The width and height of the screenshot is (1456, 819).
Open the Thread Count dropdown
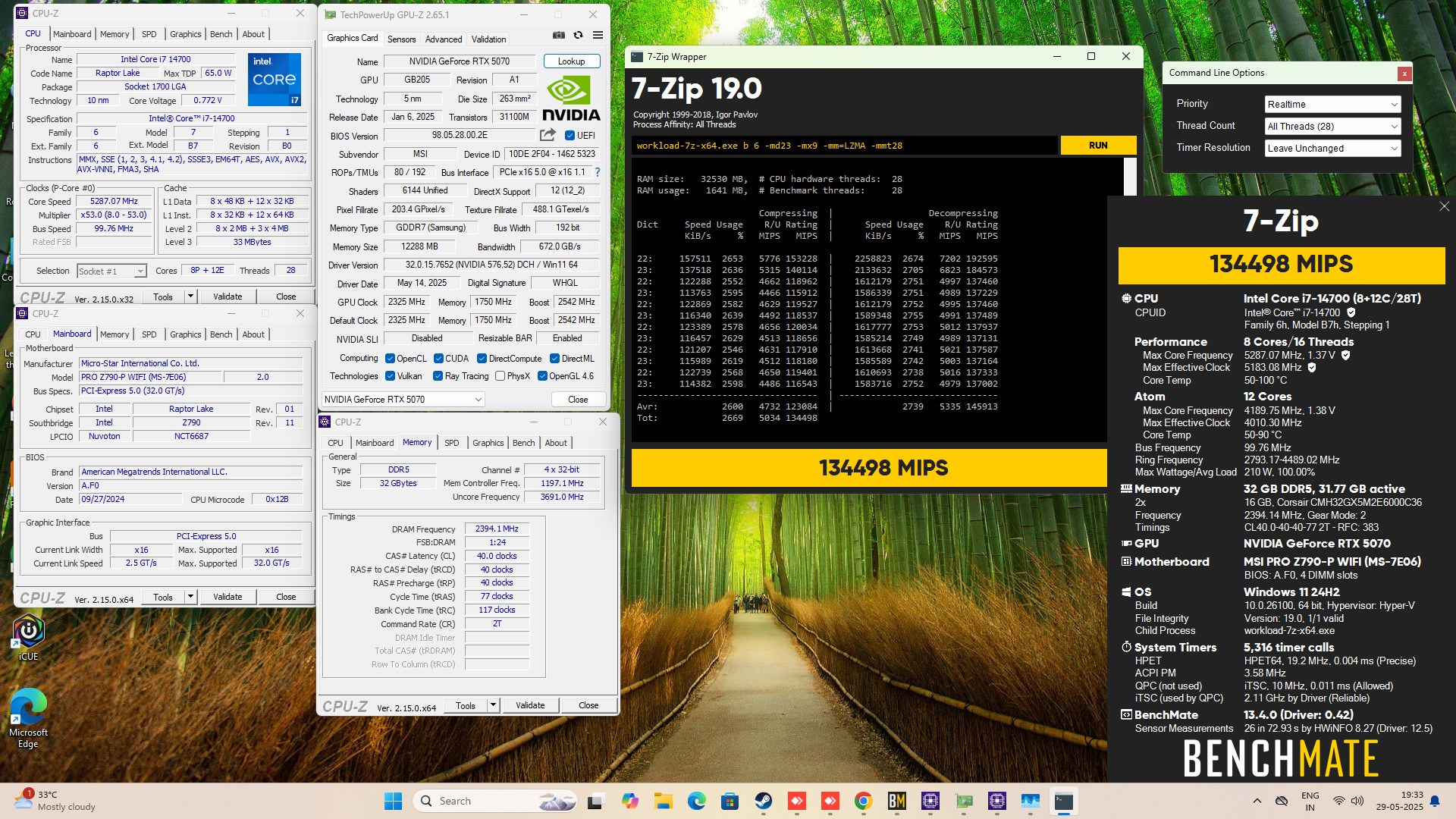click(x=1332, y=127)
